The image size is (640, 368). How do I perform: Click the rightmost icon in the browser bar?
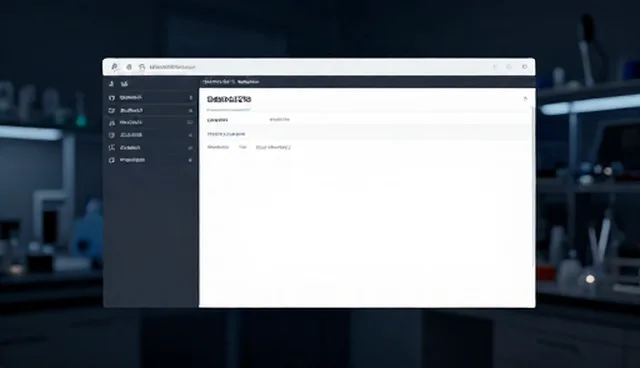click(x=525, y=67)
